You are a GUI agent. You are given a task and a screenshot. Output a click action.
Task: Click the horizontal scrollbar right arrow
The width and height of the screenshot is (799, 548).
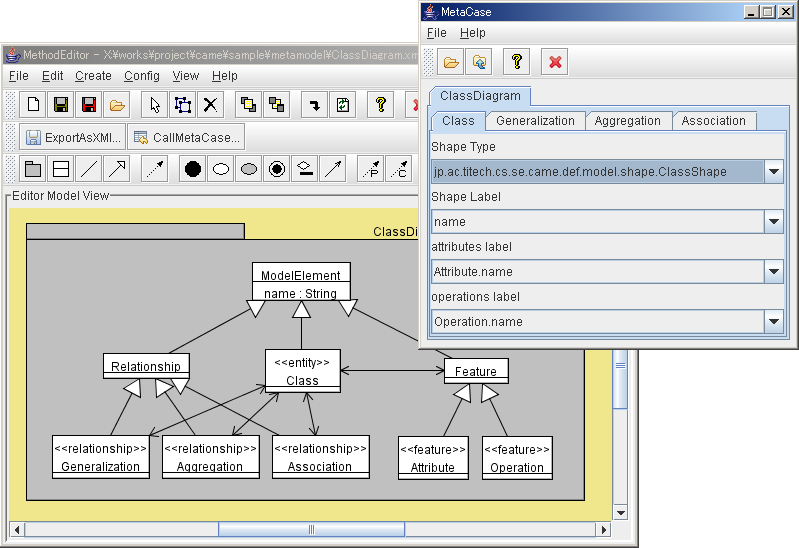[604, 530]
